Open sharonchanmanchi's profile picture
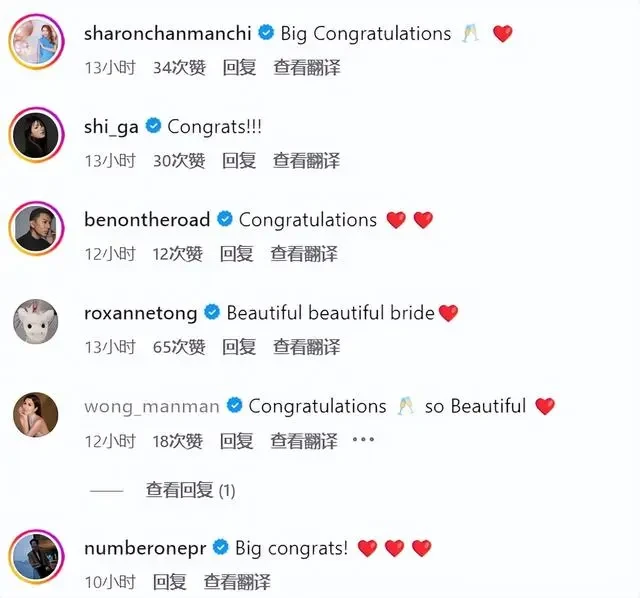 tap(36, 42)
